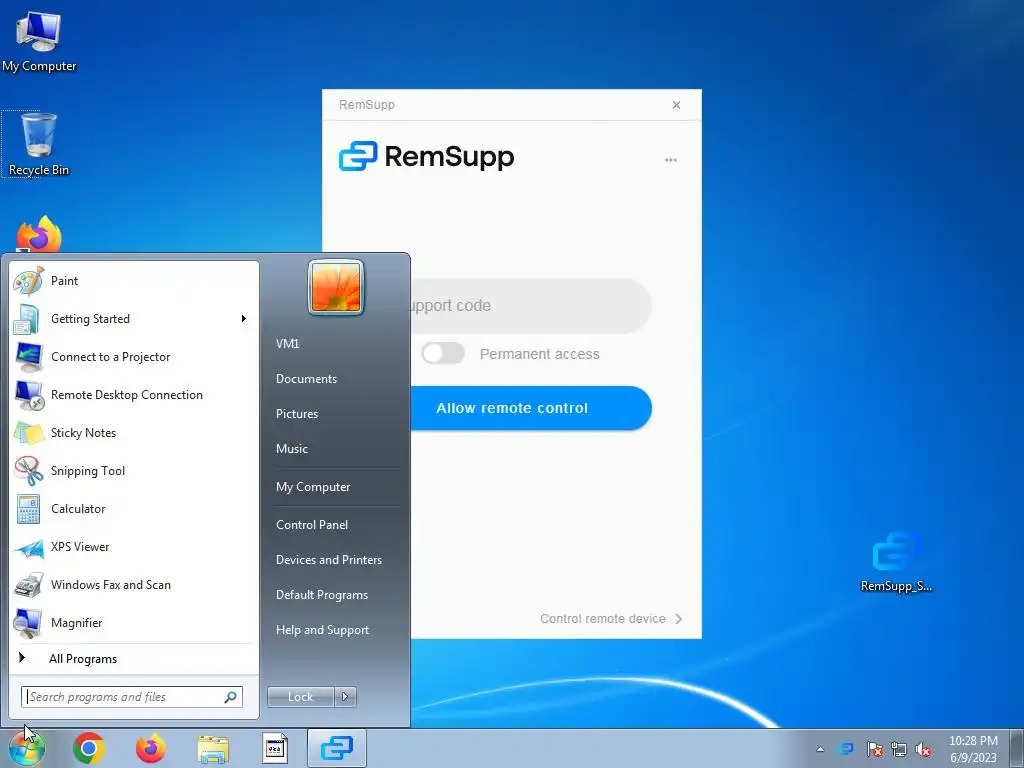Open Chrome from the taskbar
Viewport: 1024px width, 768px height.
pyautogui.click(x=89, y=748)
